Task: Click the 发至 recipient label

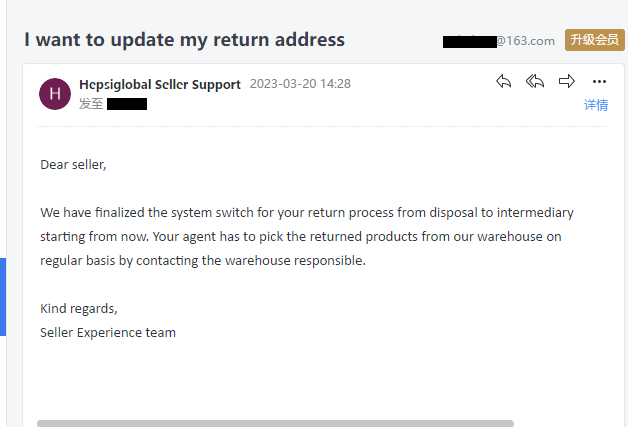Action: (x=91, y=104)
